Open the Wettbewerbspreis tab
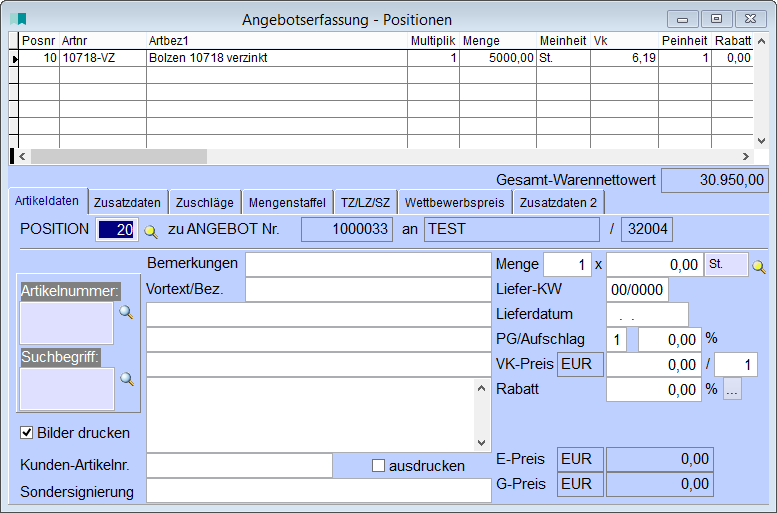Screen dimensions: 777x513 point(454,202)
